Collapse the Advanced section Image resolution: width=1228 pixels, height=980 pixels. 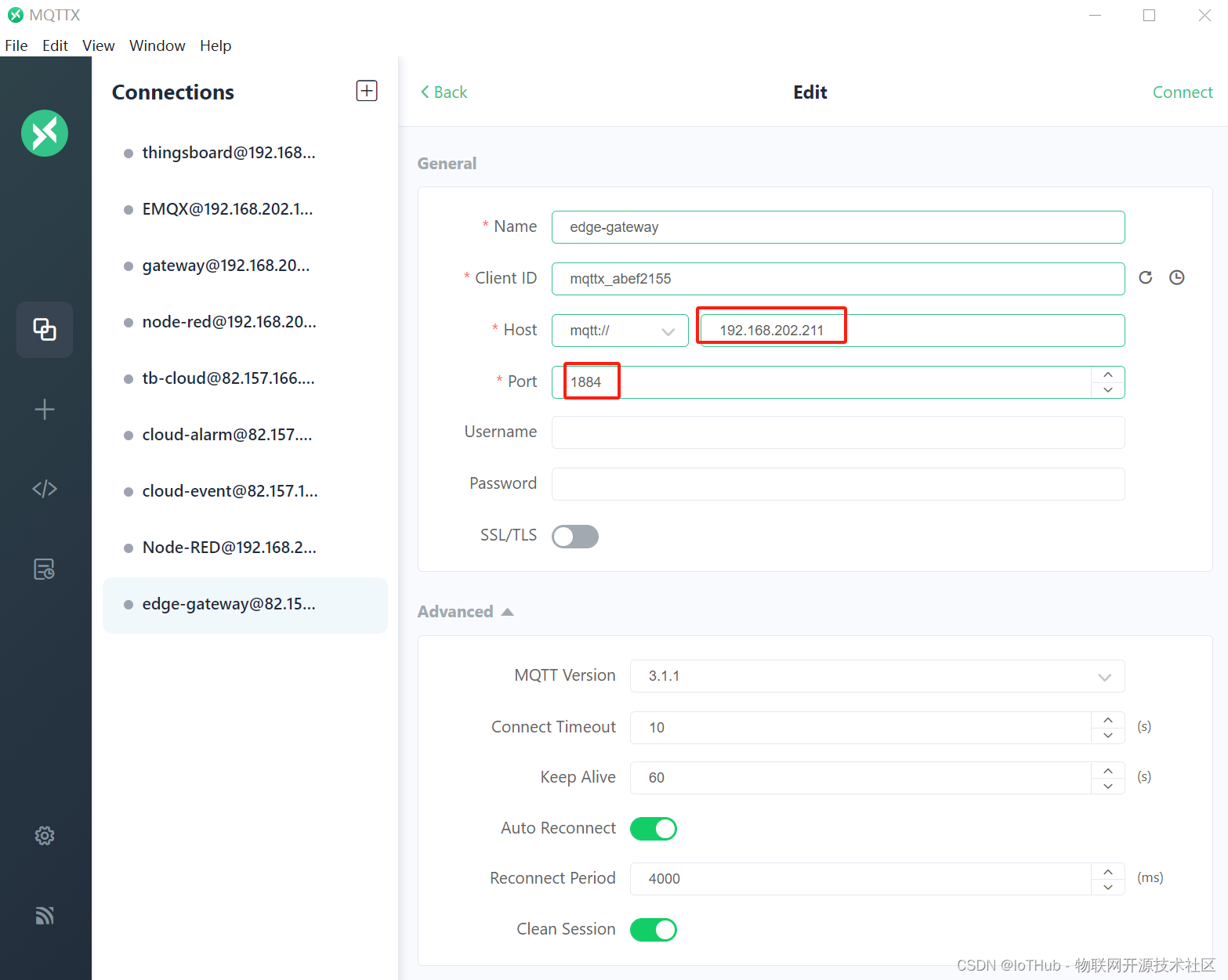[x=465, y=612]
